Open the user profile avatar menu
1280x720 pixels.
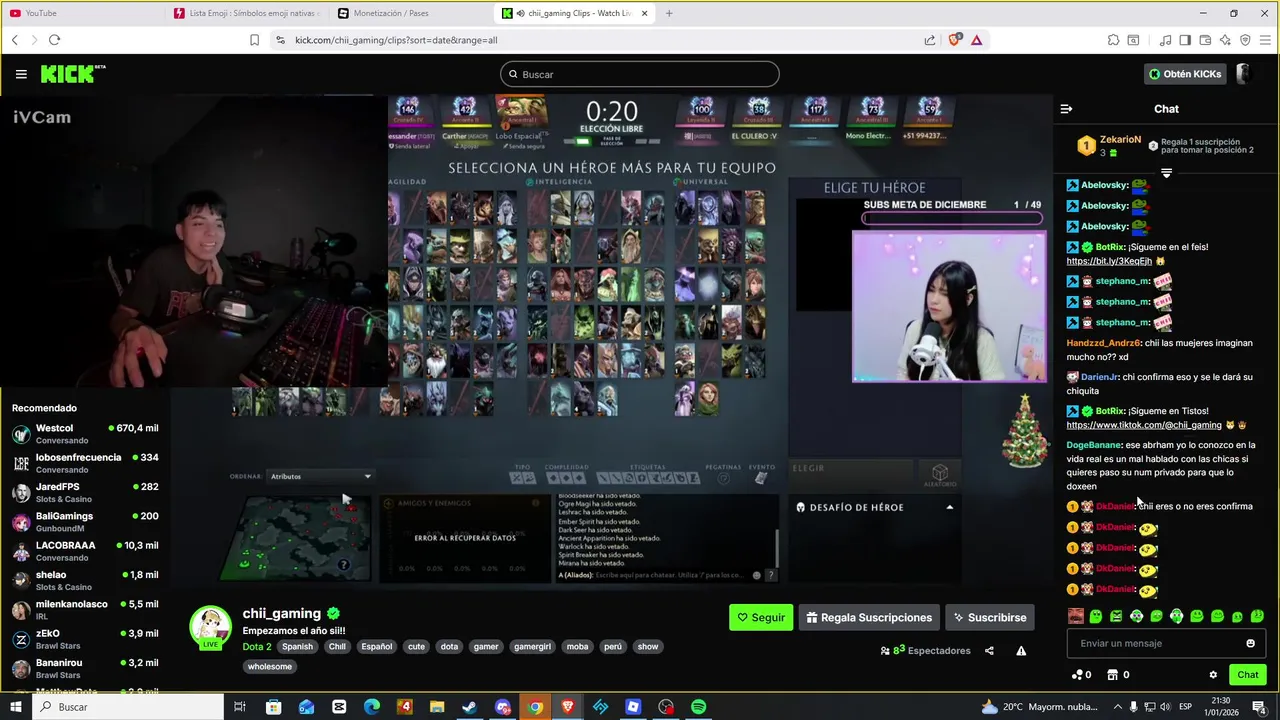coord(1245,74)
